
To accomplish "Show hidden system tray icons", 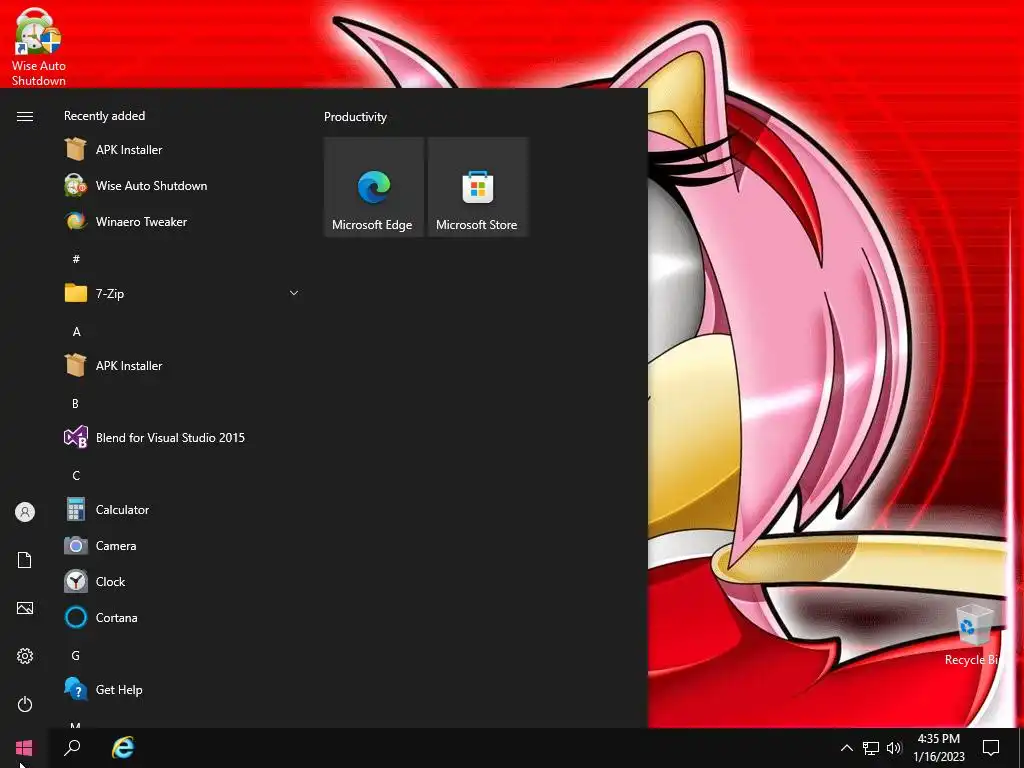I will 846,748.
